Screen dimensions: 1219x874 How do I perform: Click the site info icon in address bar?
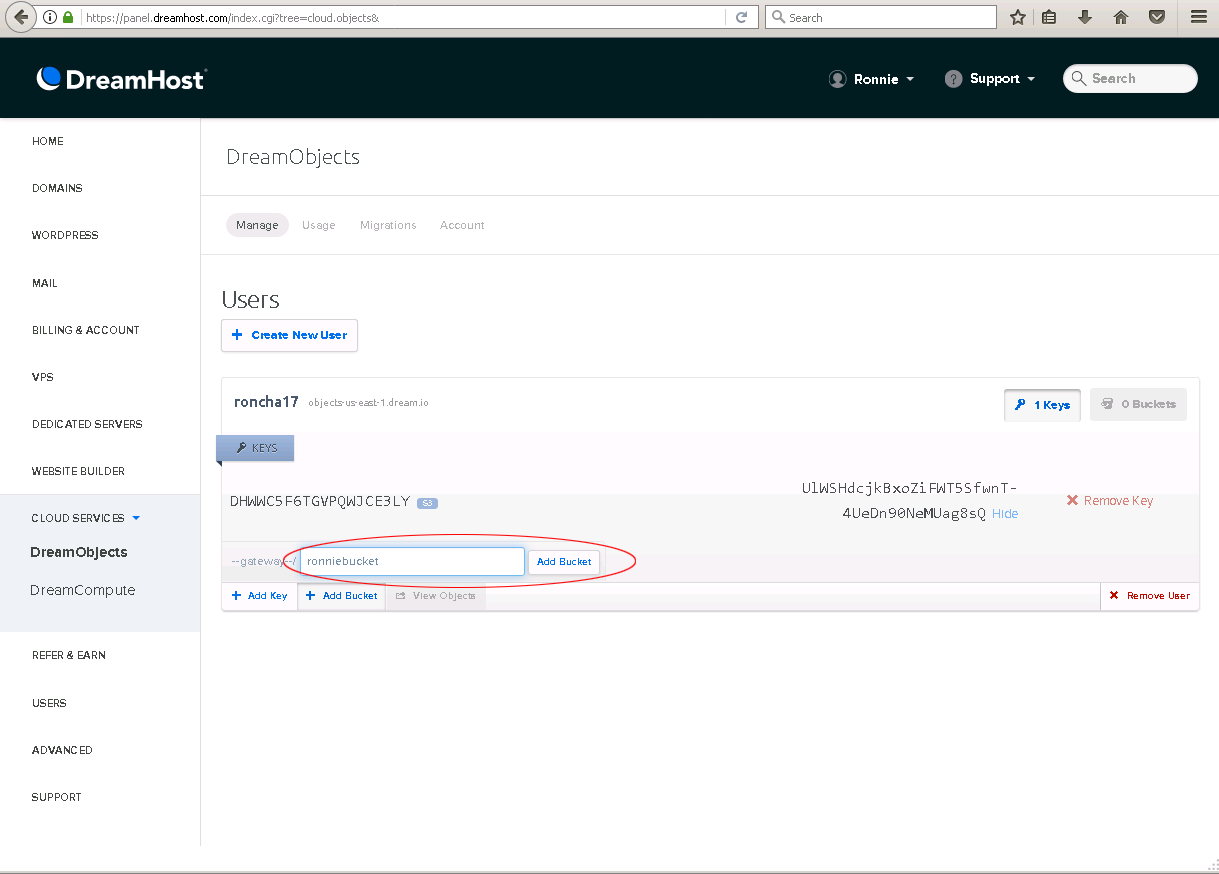click(x=50, y=17)
